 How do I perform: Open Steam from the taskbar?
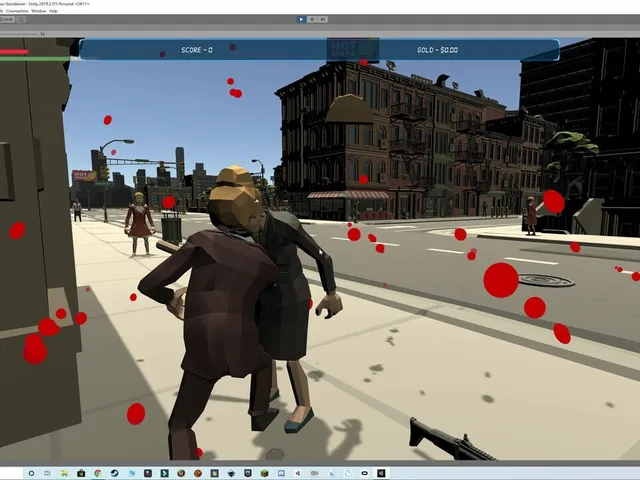point(115,473)
